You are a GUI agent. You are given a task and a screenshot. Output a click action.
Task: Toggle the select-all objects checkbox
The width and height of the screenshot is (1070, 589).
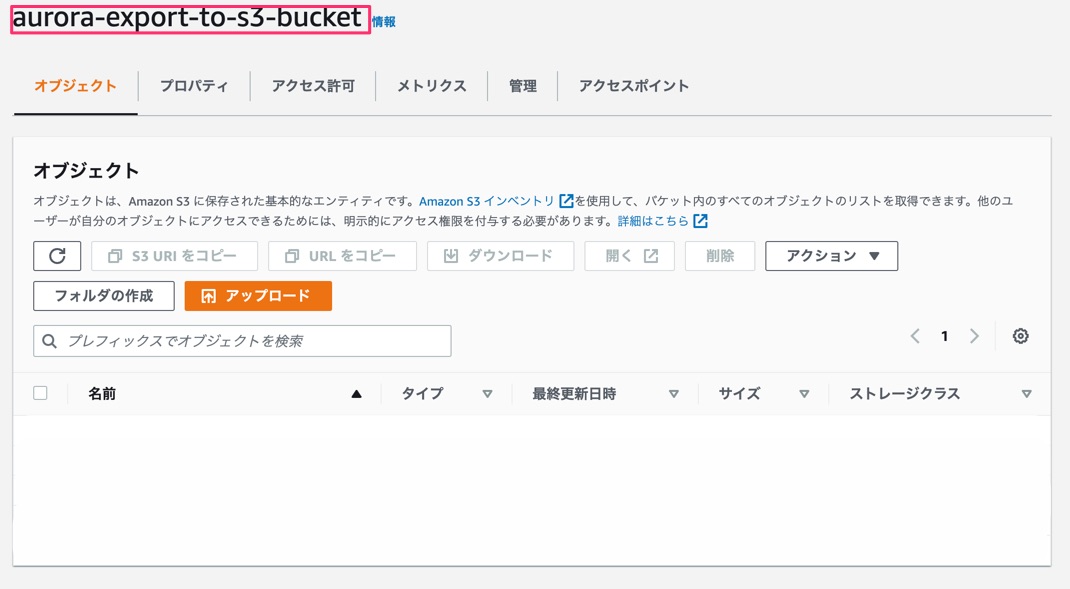tap(40, 393)
